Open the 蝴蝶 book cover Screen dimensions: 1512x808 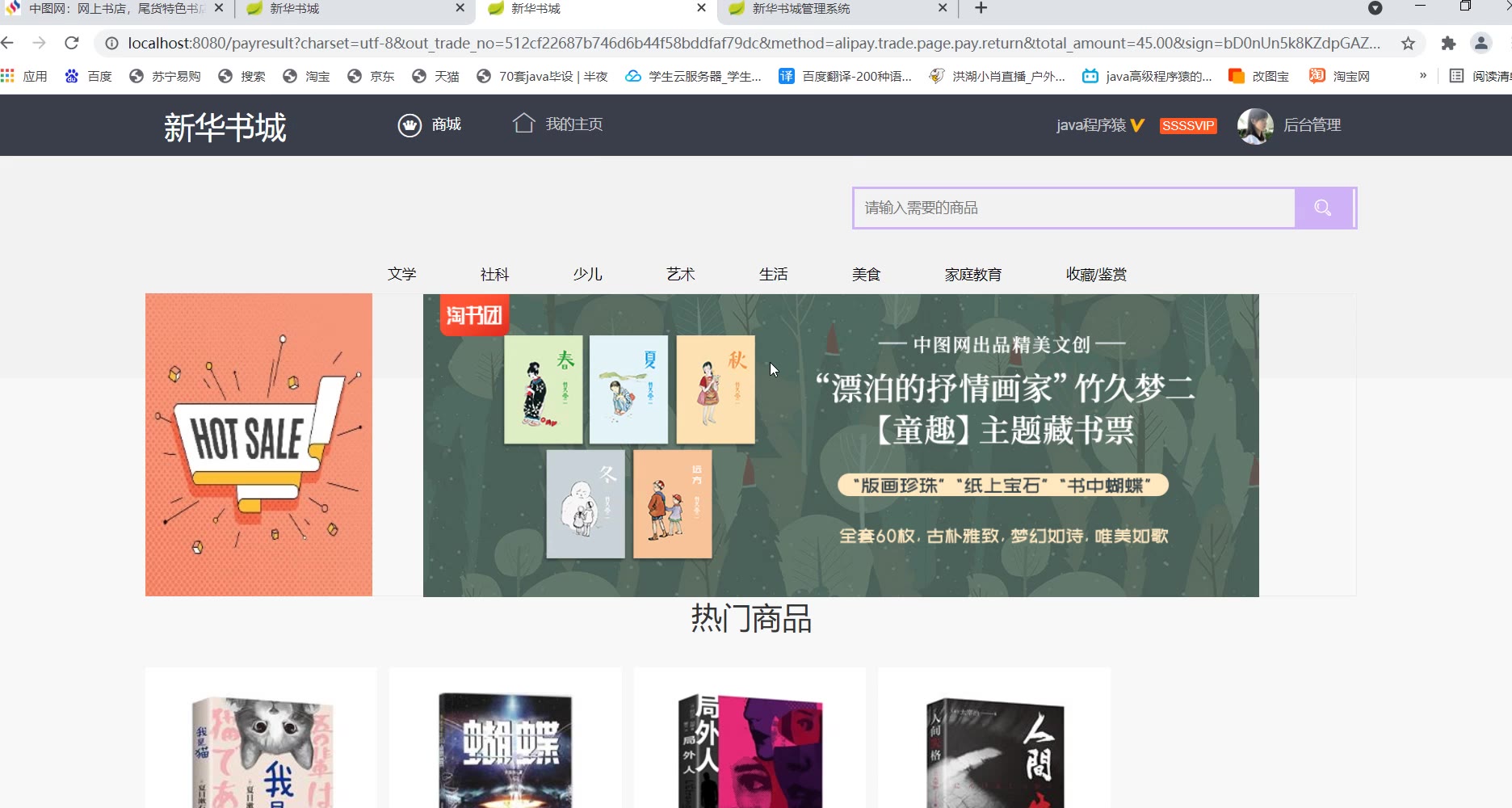pos(506,750)
